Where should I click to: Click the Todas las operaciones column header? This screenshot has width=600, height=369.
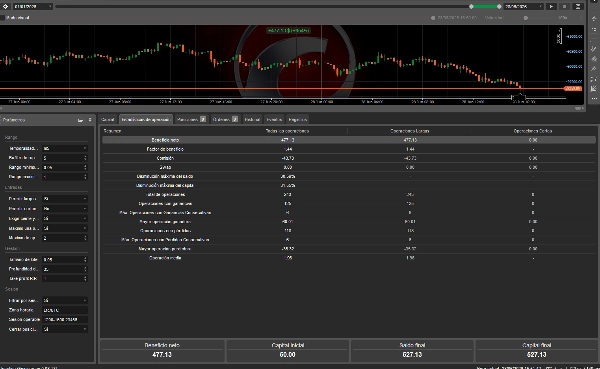coord(287,131)
